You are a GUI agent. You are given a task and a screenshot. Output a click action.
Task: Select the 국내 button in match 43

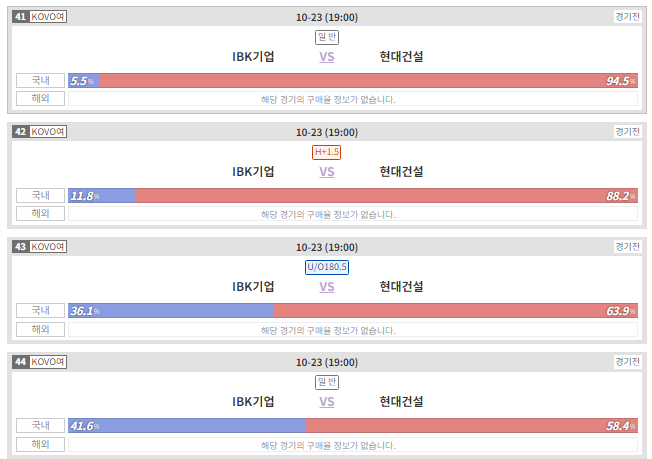click(40, 311)
